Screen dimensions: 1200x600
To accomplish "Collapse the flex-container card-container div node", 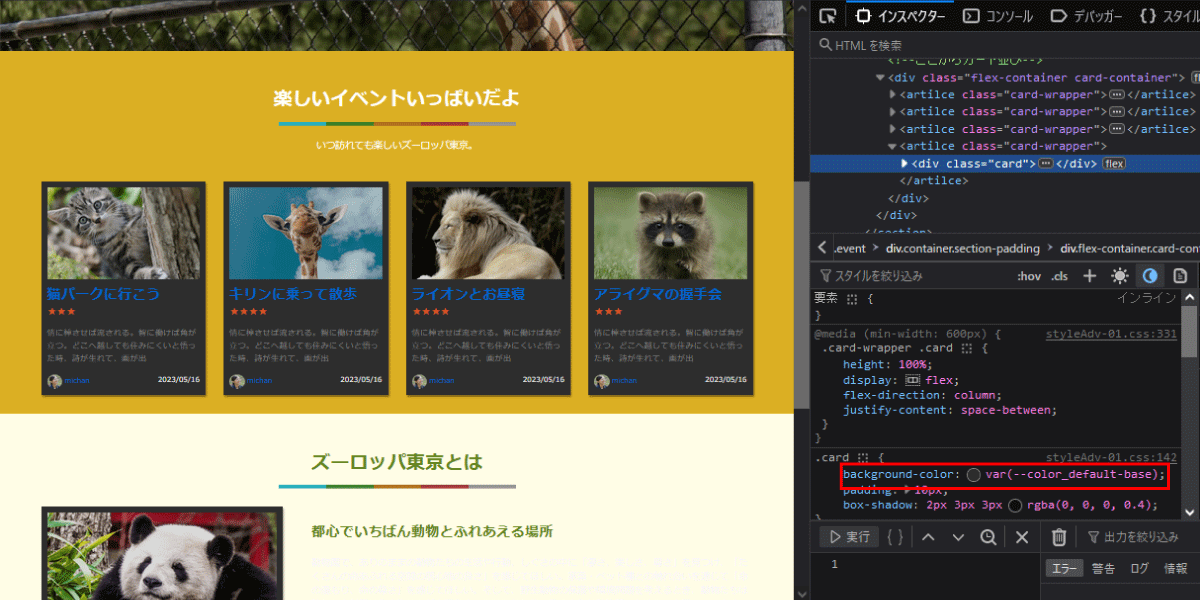I will pyautogui.click(x=880, y=77).
